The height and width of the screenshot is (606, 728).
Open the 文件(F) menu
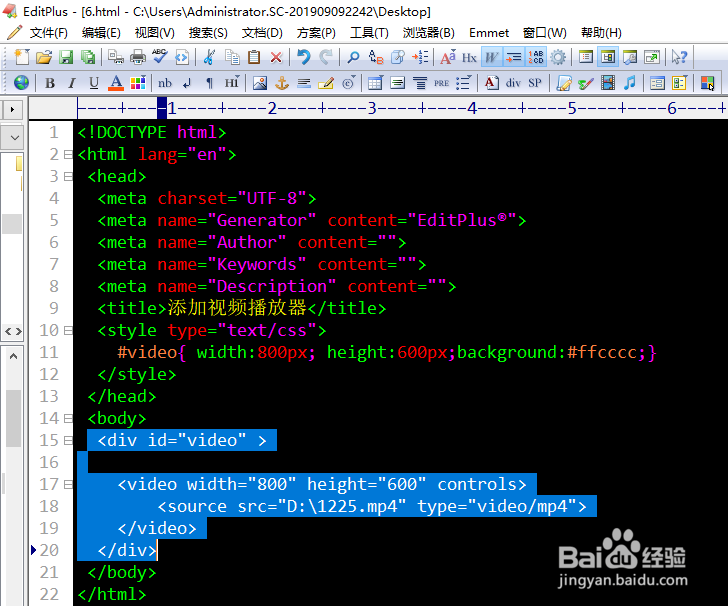pyautogui.click(x=48, y=33)
